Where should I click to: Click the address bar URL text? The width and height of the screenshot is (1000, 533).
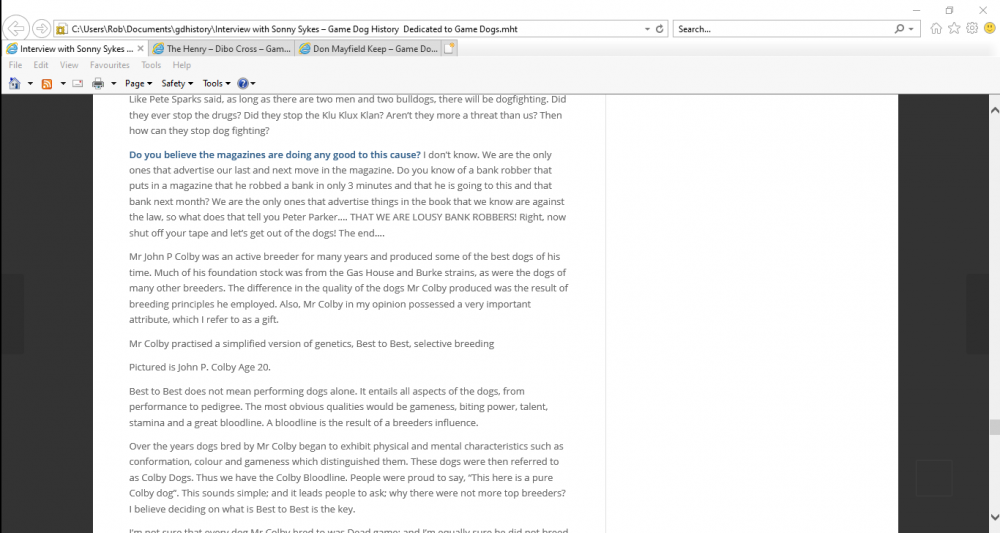(294, 29)
